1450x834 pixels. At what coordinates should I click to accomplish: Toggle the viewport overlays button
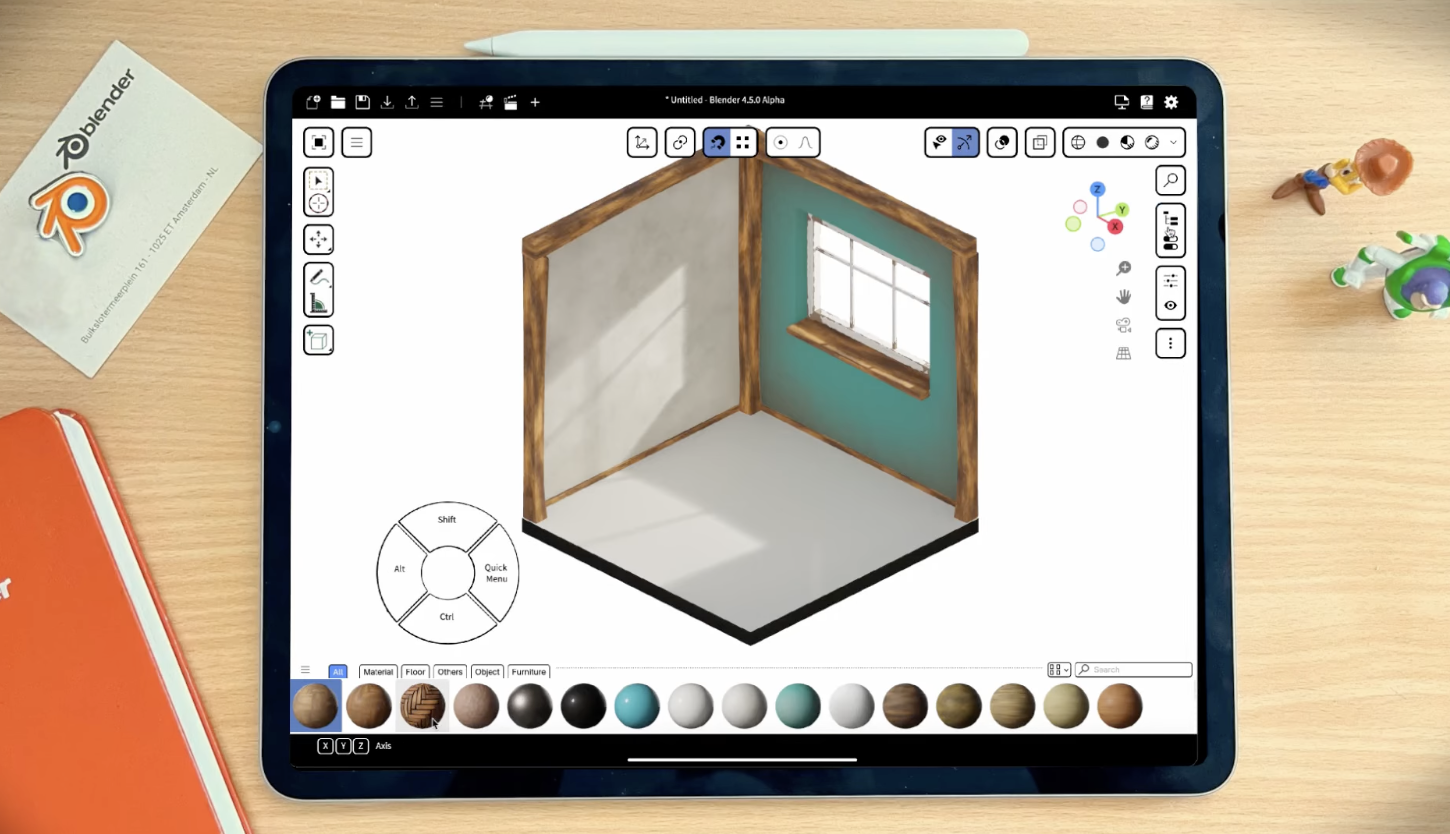(x=1002, y=142)
